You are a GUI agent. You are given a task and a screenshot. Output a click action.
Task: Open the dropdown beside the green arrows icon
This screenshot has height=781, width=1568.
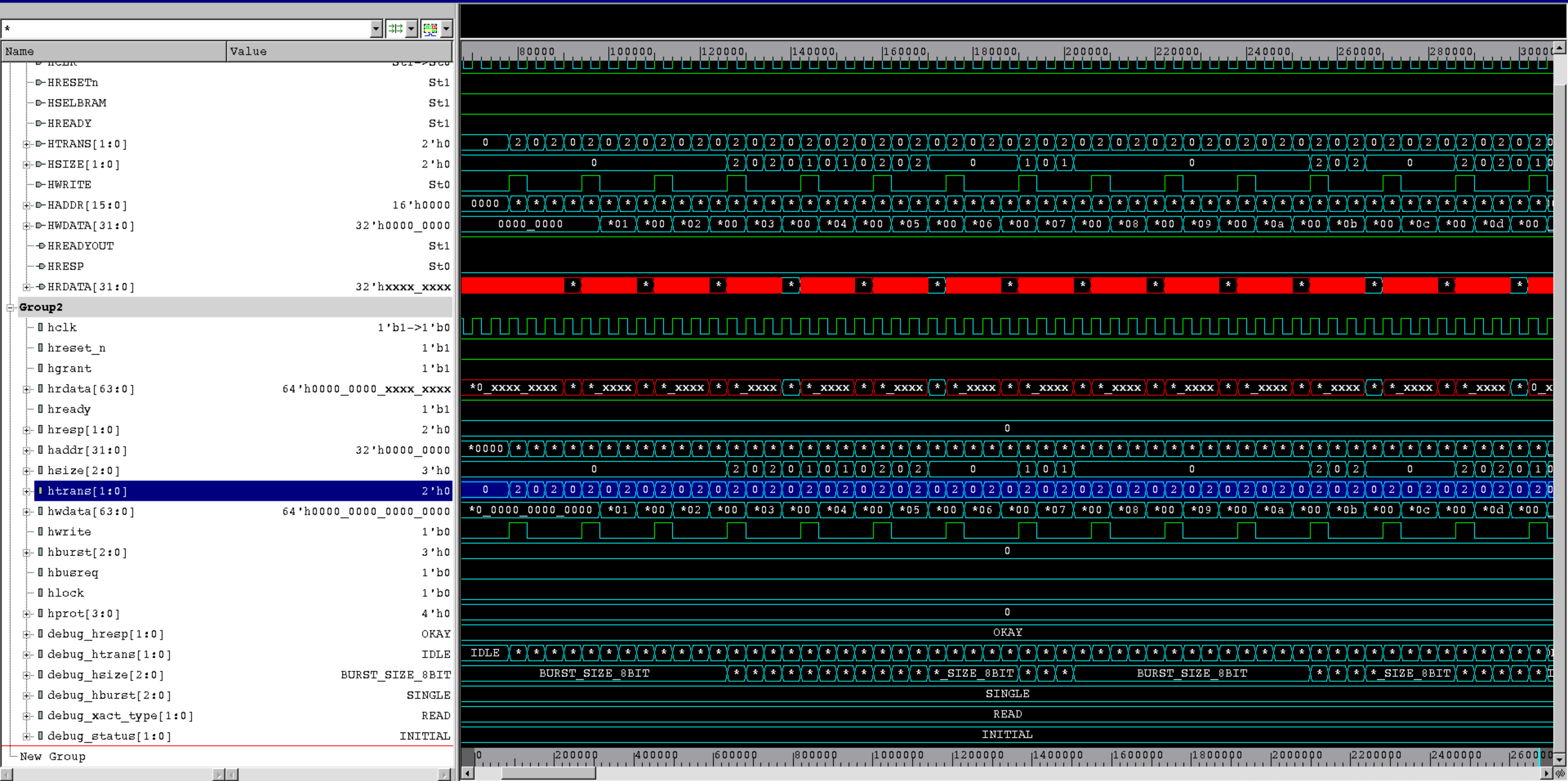pos(412,29)
